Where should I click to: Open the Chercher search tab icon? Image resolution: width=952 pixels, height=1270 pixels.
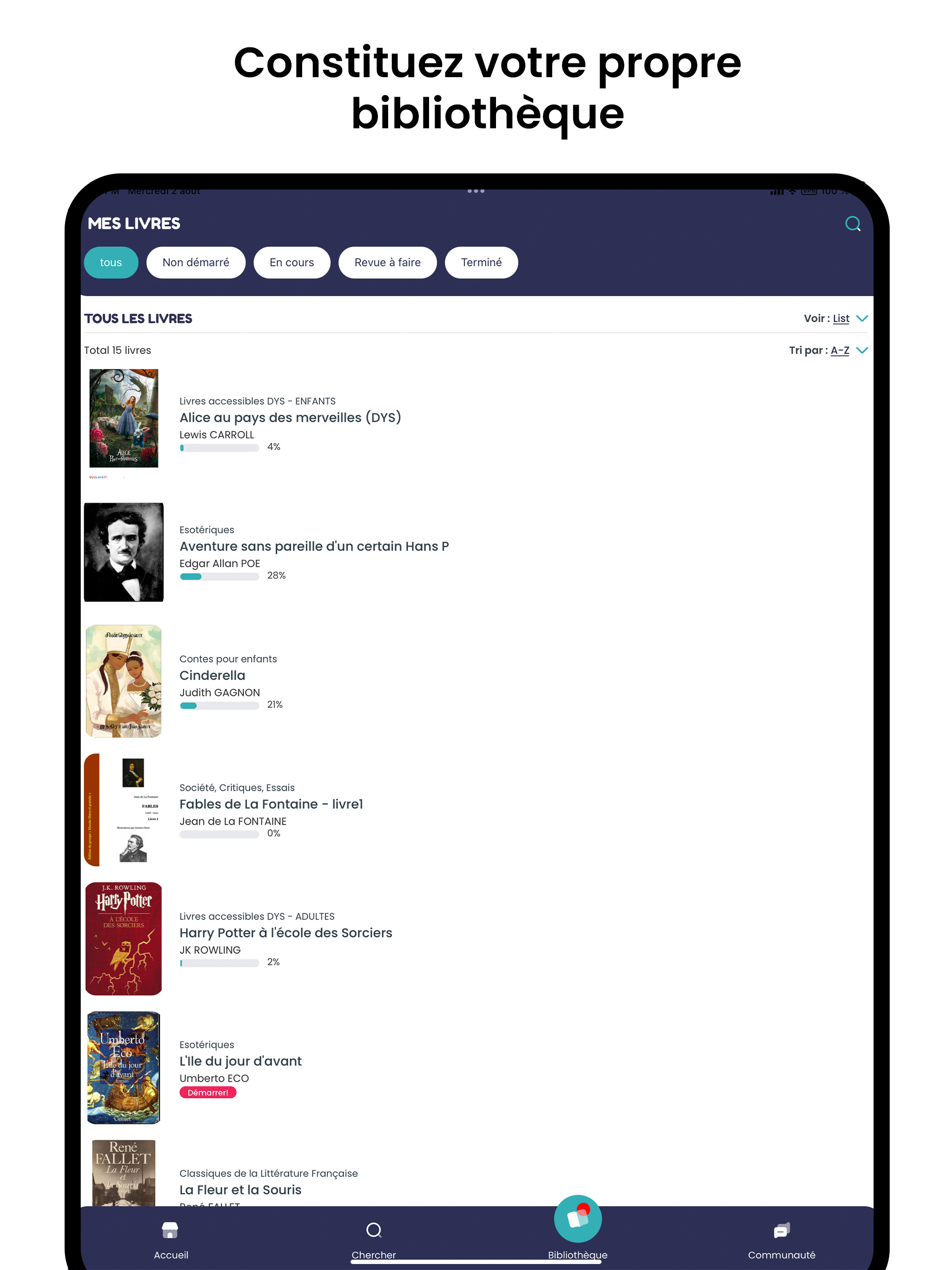(374, 1230)
